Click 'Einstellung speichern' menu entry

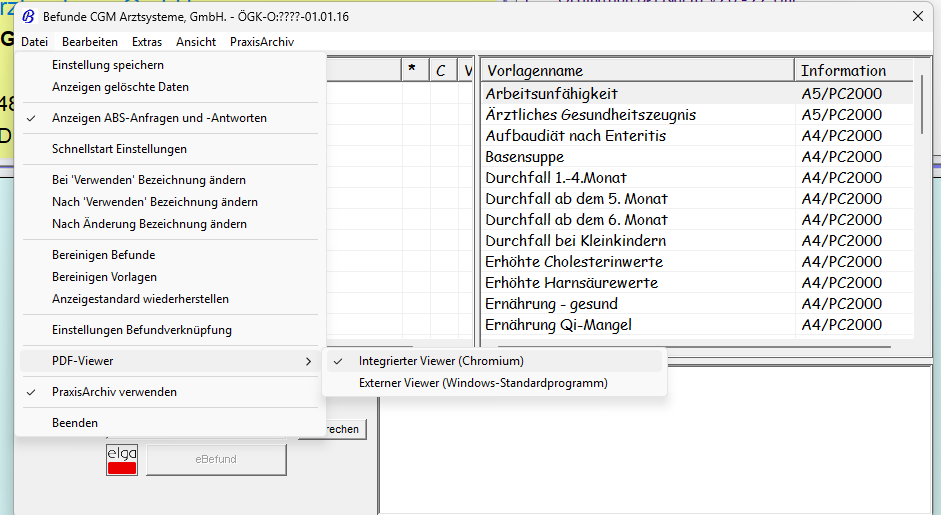[108, 65]
